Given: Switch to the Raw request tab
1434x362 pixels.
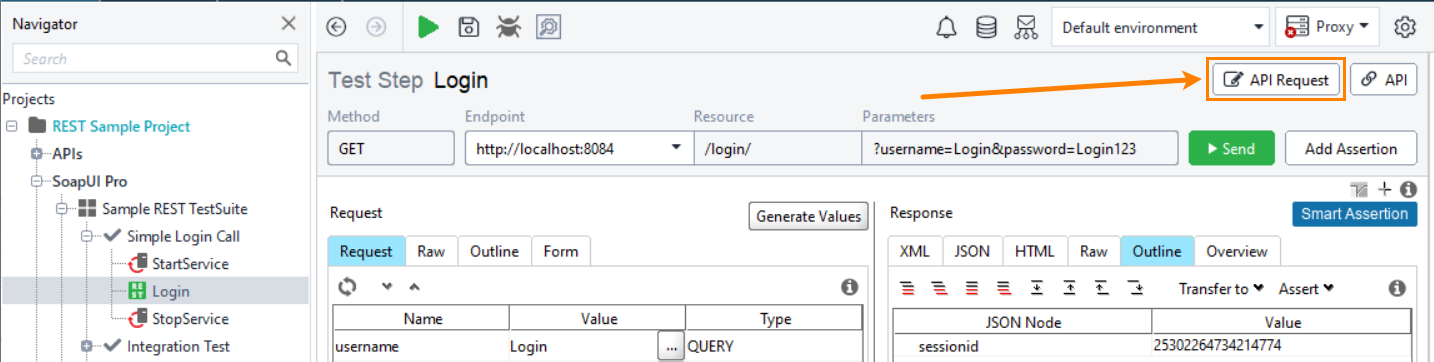Looking at the screenshot, I should tap(432, 251).
